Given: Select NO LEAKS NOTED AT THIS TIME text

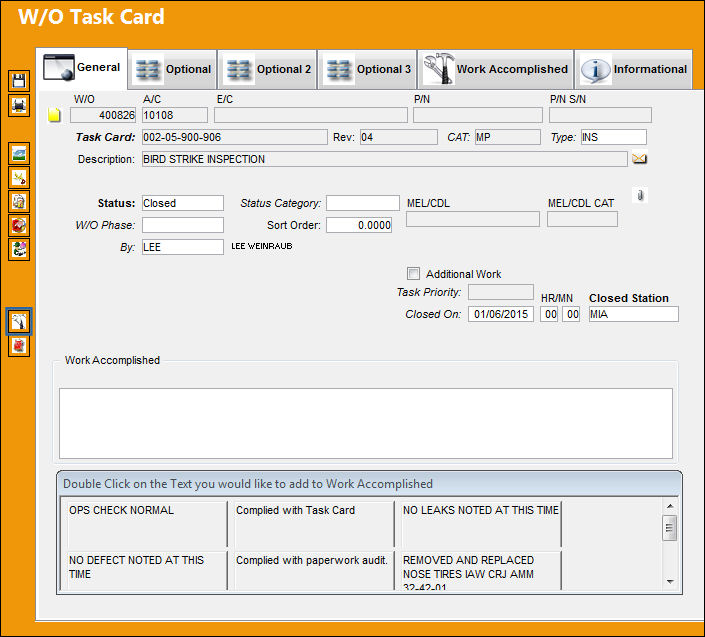Looking at the screenshot, I should point(481,524).
